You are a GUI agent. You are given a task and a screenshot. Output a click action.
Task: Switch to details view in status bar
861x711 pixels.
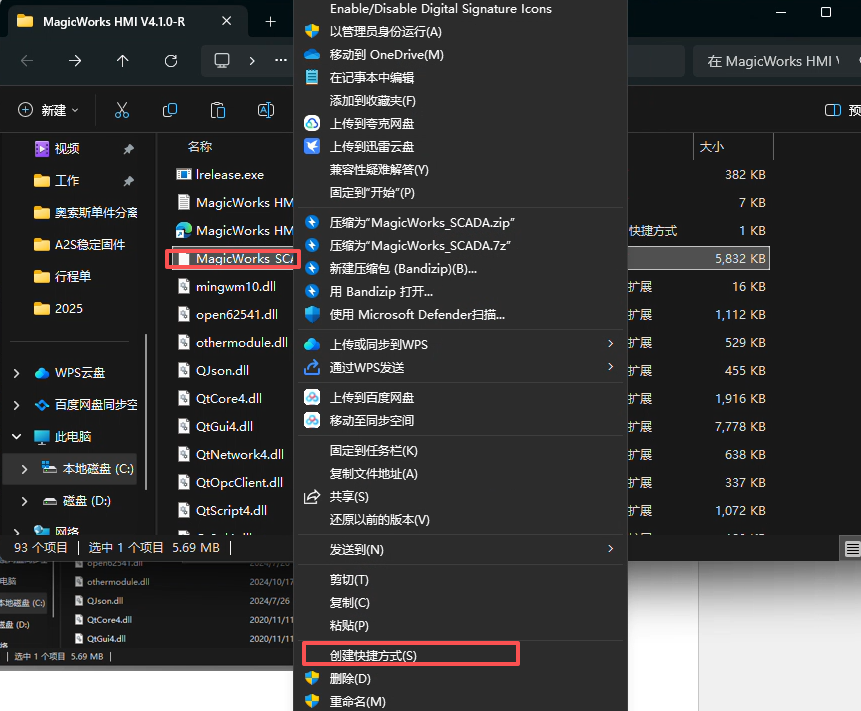tap(852, 548)
